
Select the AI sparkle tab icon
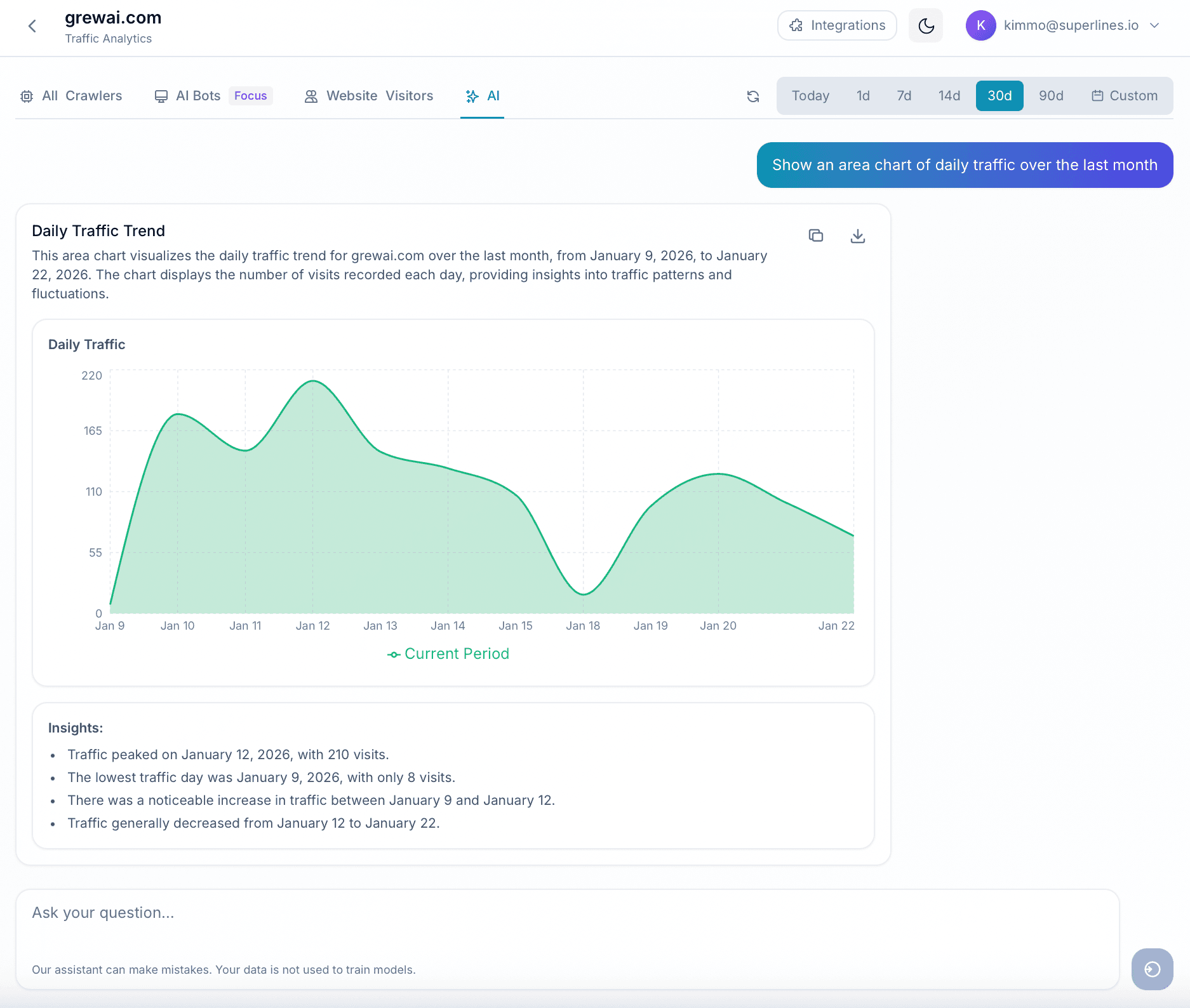472,96
